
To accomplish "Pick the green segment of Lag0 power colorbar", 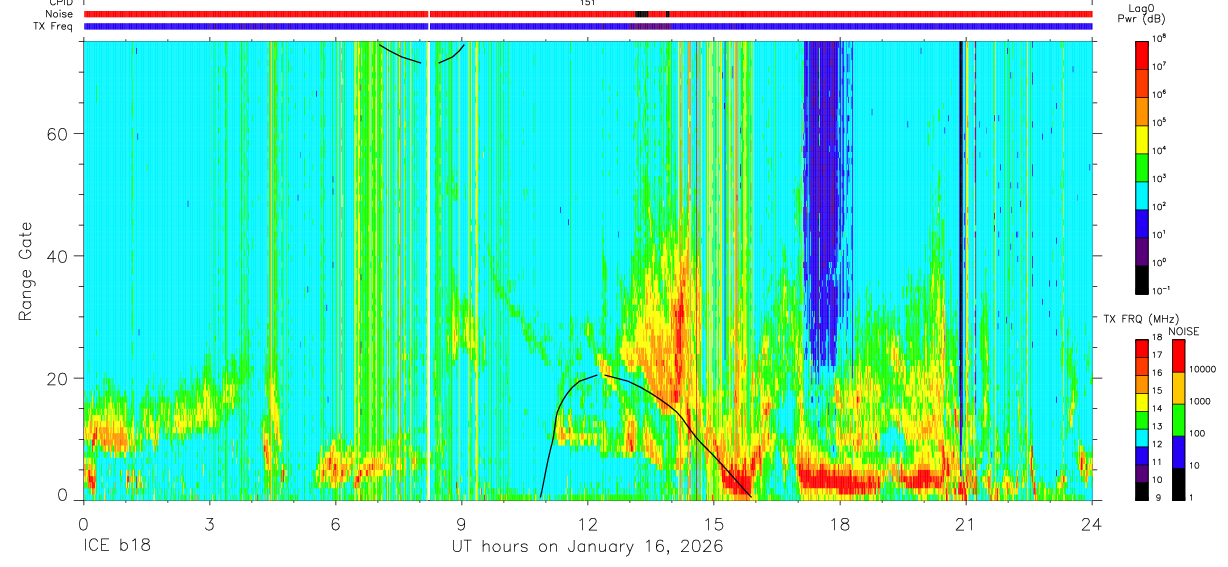I will point(1142,165).
